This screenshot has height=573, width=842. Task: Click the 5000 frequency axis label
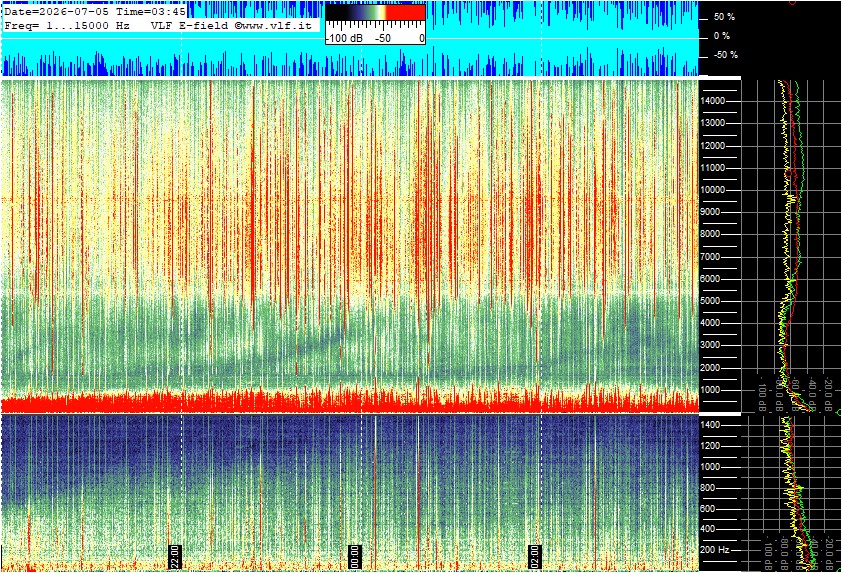710,301
